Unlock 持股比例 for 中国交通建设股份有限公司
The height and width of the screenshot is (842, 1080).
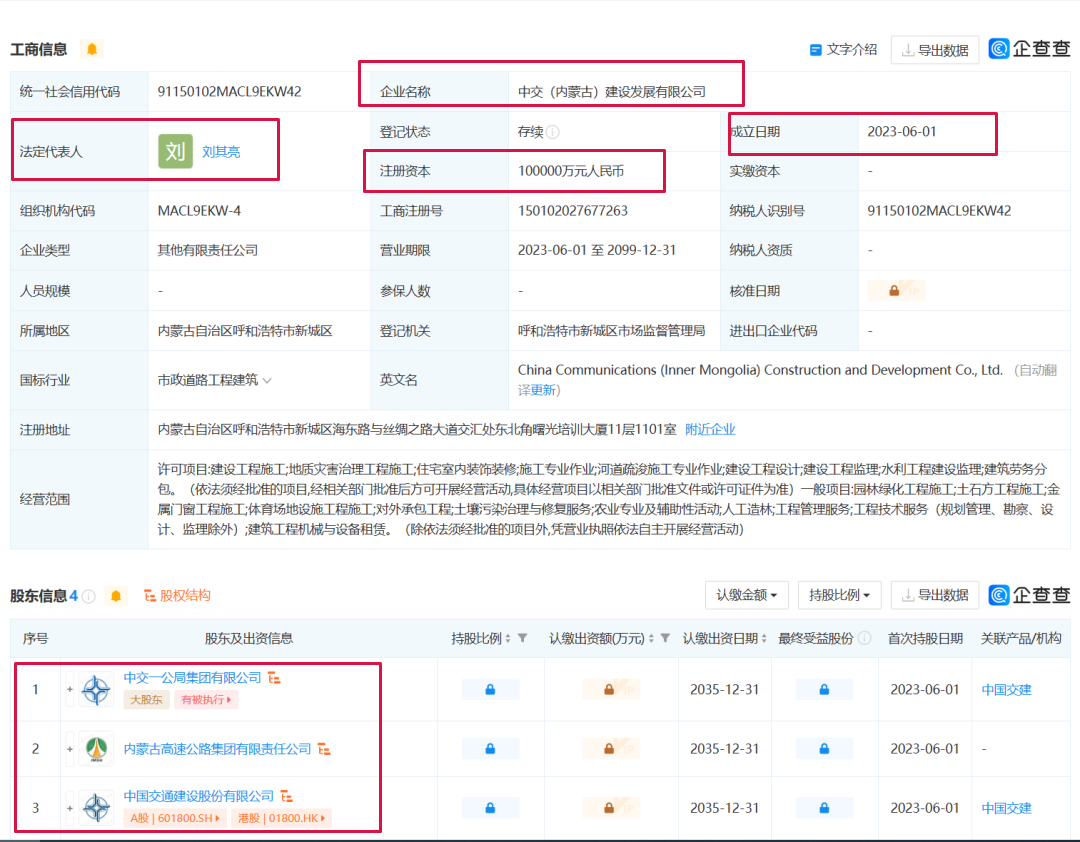pyautogui.click(x=490, y=808)
